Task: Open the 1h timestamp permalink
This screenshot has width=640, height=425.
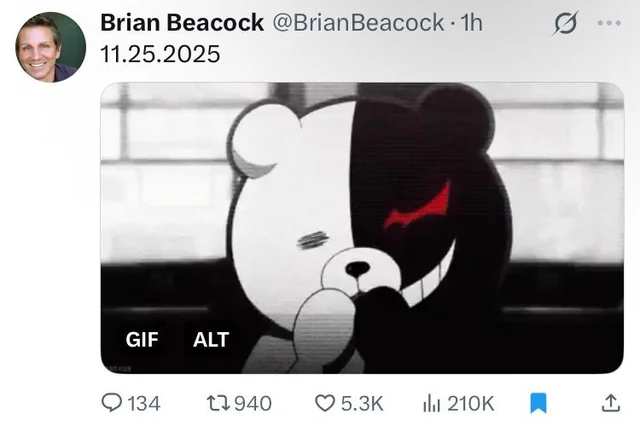Action: [471, 22]
